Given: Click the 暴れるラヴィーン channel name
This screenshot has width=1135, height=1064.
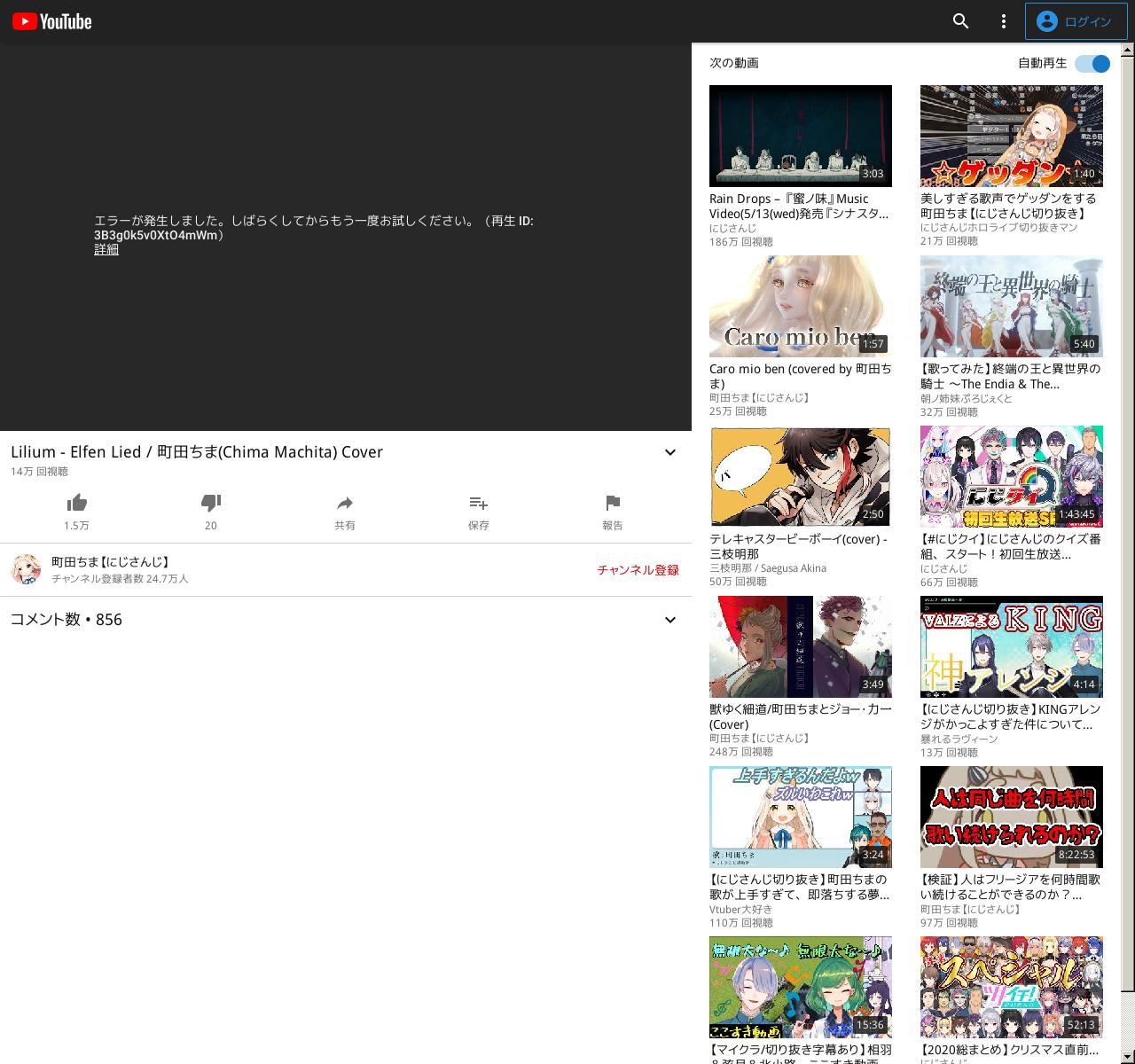Looking at the screenshot, I should (959, 739).
